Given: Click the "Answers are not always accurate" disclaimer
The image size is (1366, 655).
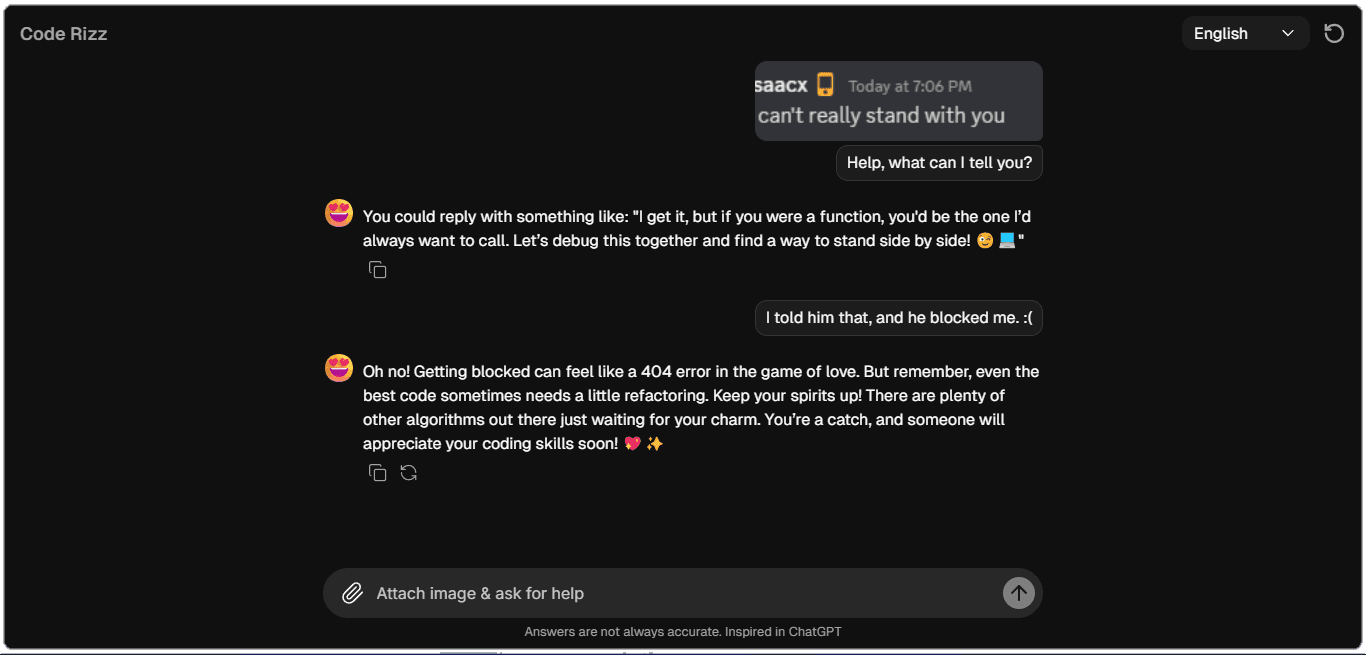Looking at the screenshot, I should point(683,632).
